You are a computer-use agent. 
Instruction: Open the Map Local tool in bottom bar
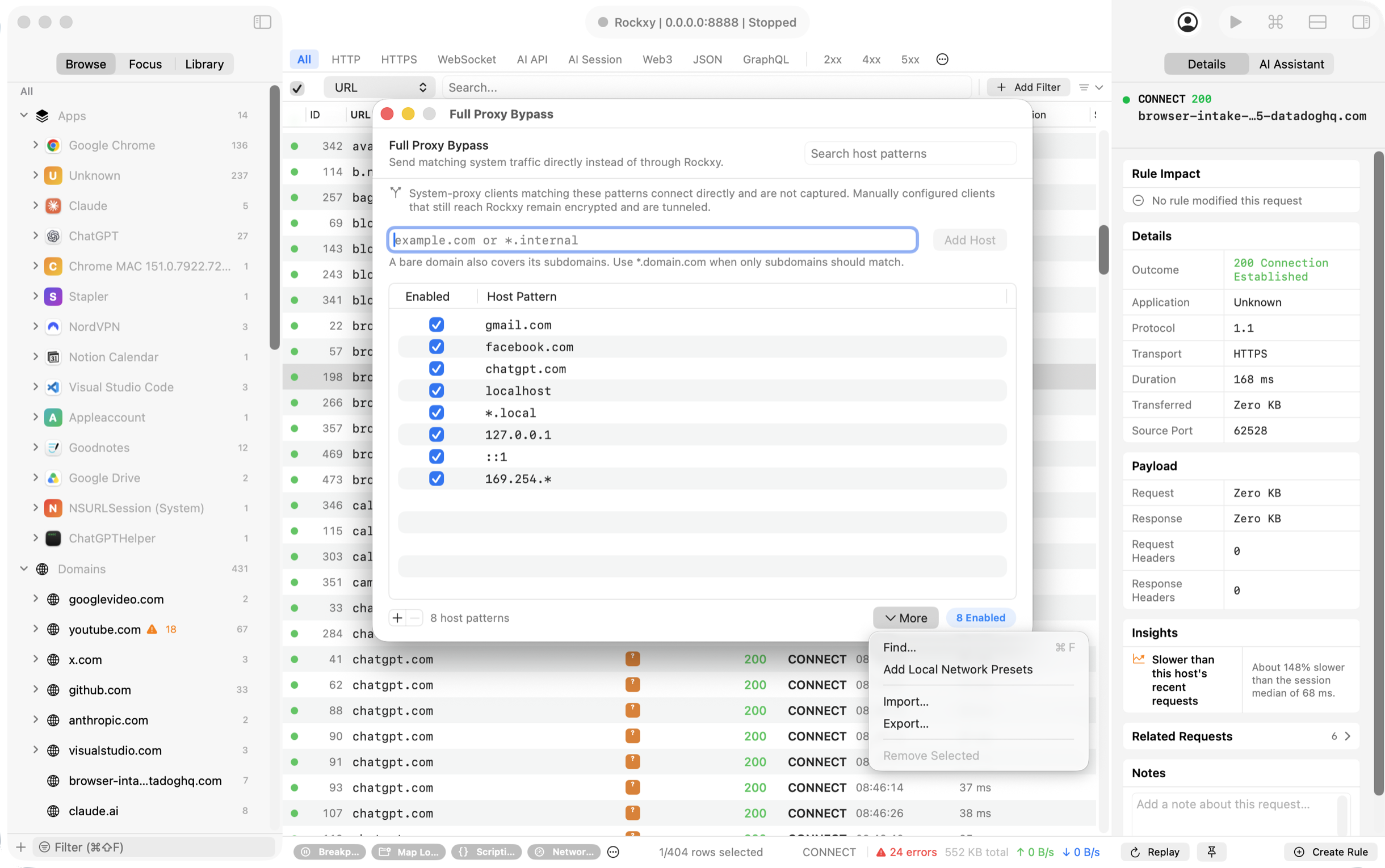click(409, 852)
